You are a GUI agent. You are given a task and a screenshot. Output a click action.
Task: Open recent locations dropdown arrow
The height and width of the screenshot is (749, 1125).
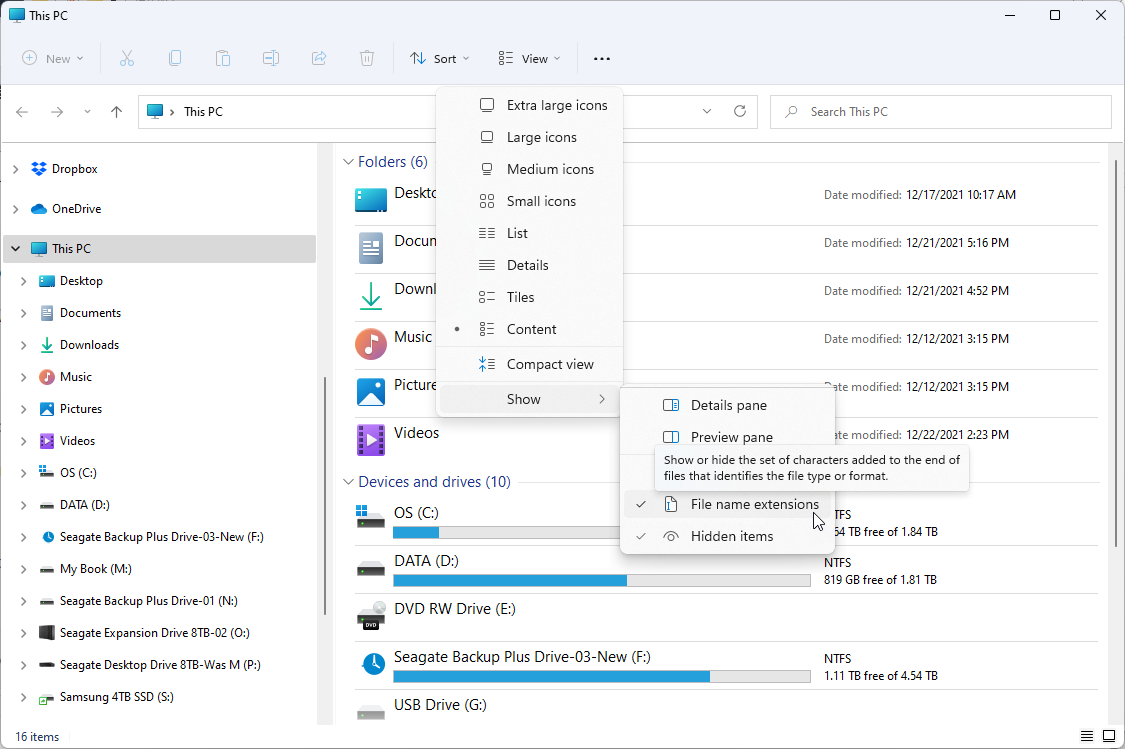(x=88, y=112)
